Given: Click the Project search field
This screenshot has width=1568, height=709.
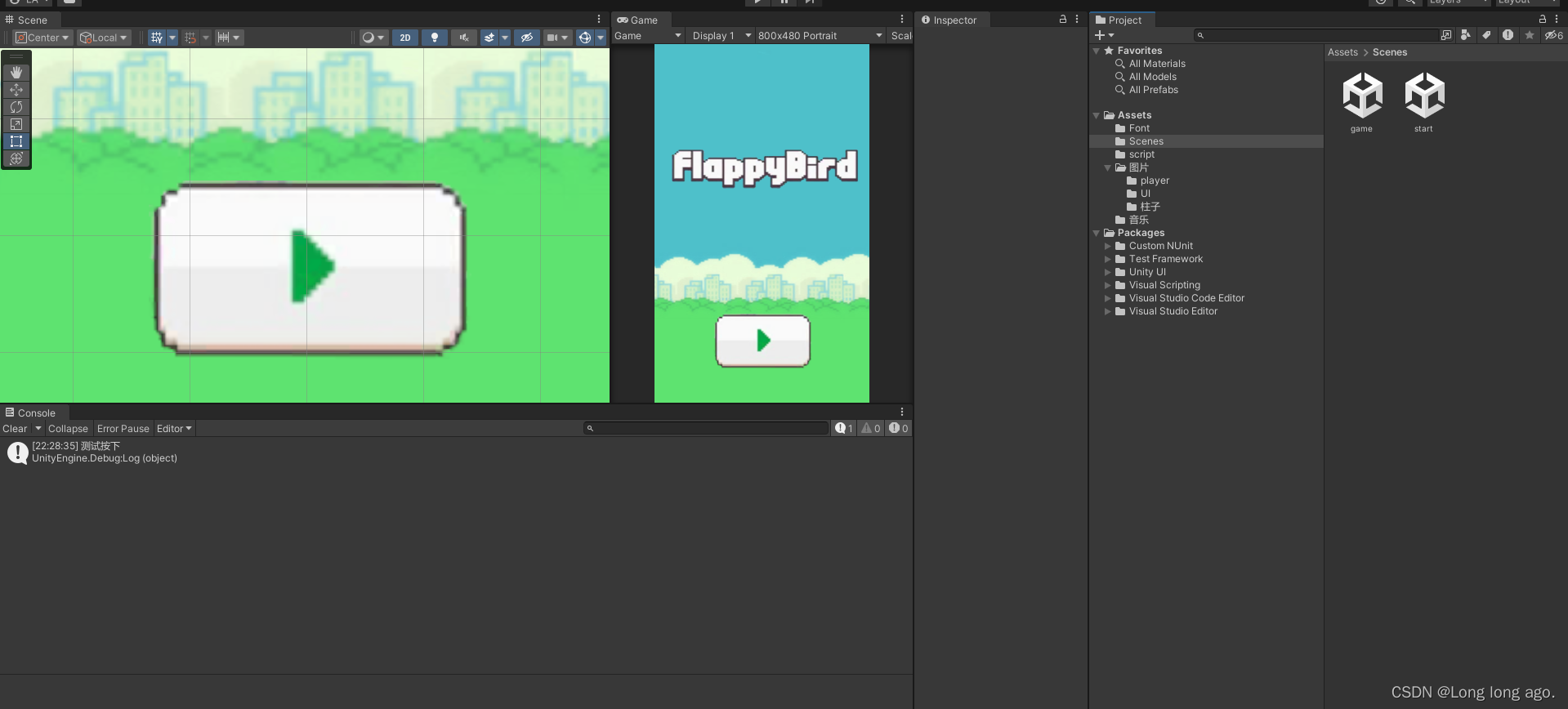Looking at the screenshot, I should pos(1316,35).
